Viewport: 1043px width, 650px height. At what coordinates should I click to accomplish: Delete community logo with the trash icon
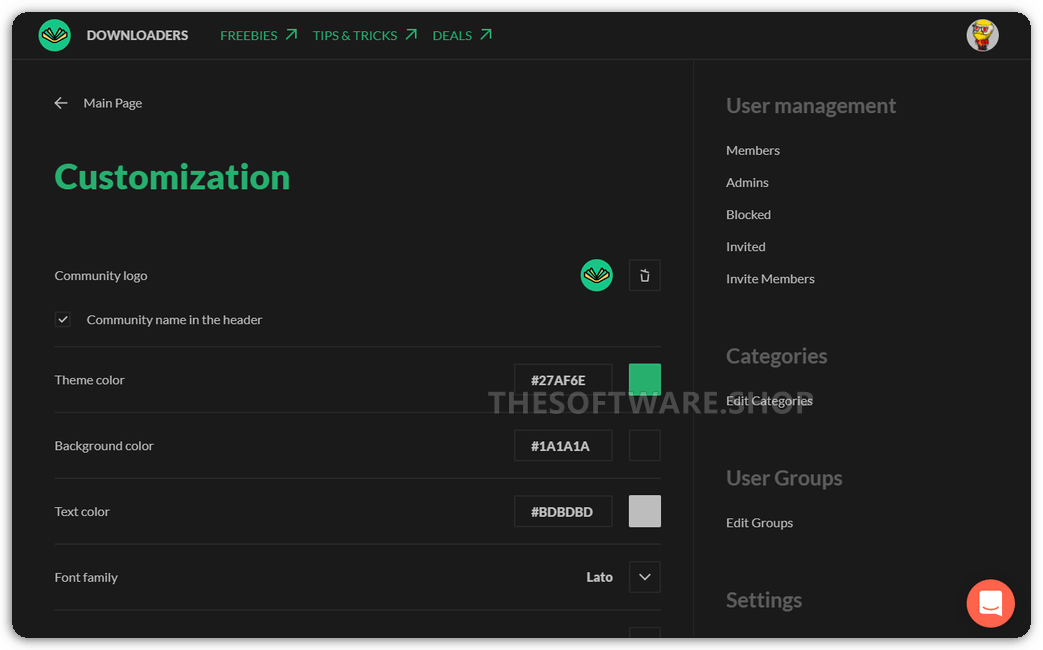click(644, 276)
